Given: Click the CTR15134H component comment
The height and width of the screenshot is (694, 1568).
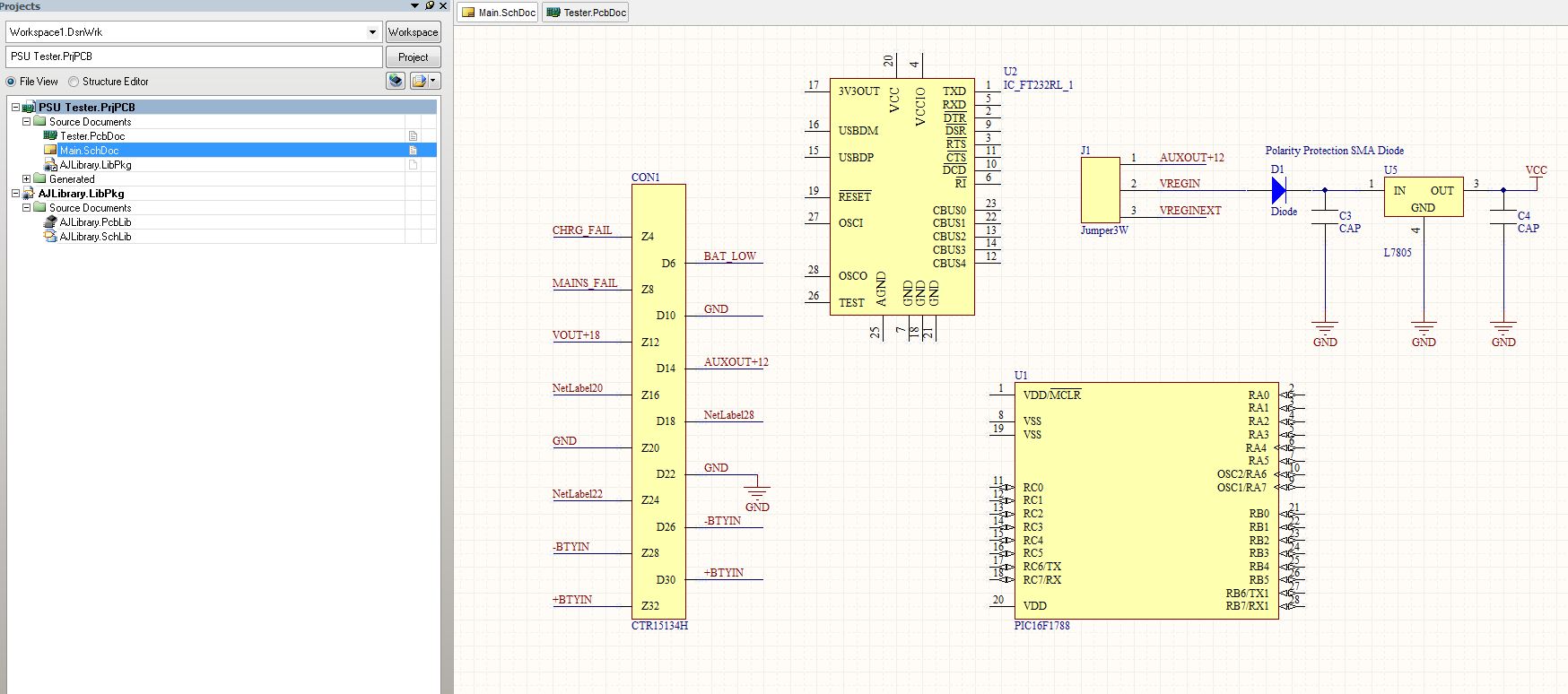Looking at the screenshot, I should coord(659,626).
